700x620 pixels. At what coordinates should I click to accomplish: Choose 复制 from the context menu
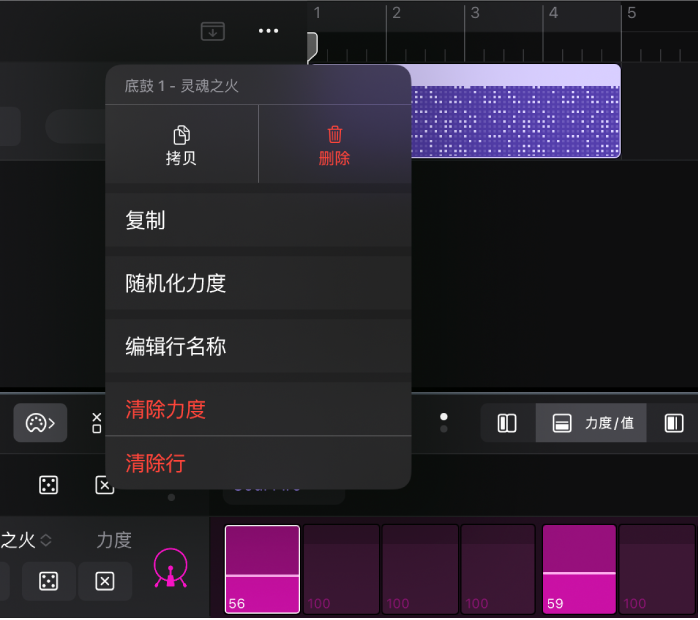coord(258,221)
